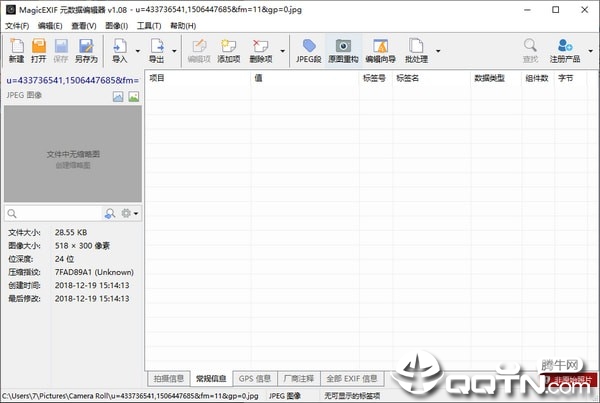
Task: Open the gear settings dropdown near search
Action: tap(130, 213)
